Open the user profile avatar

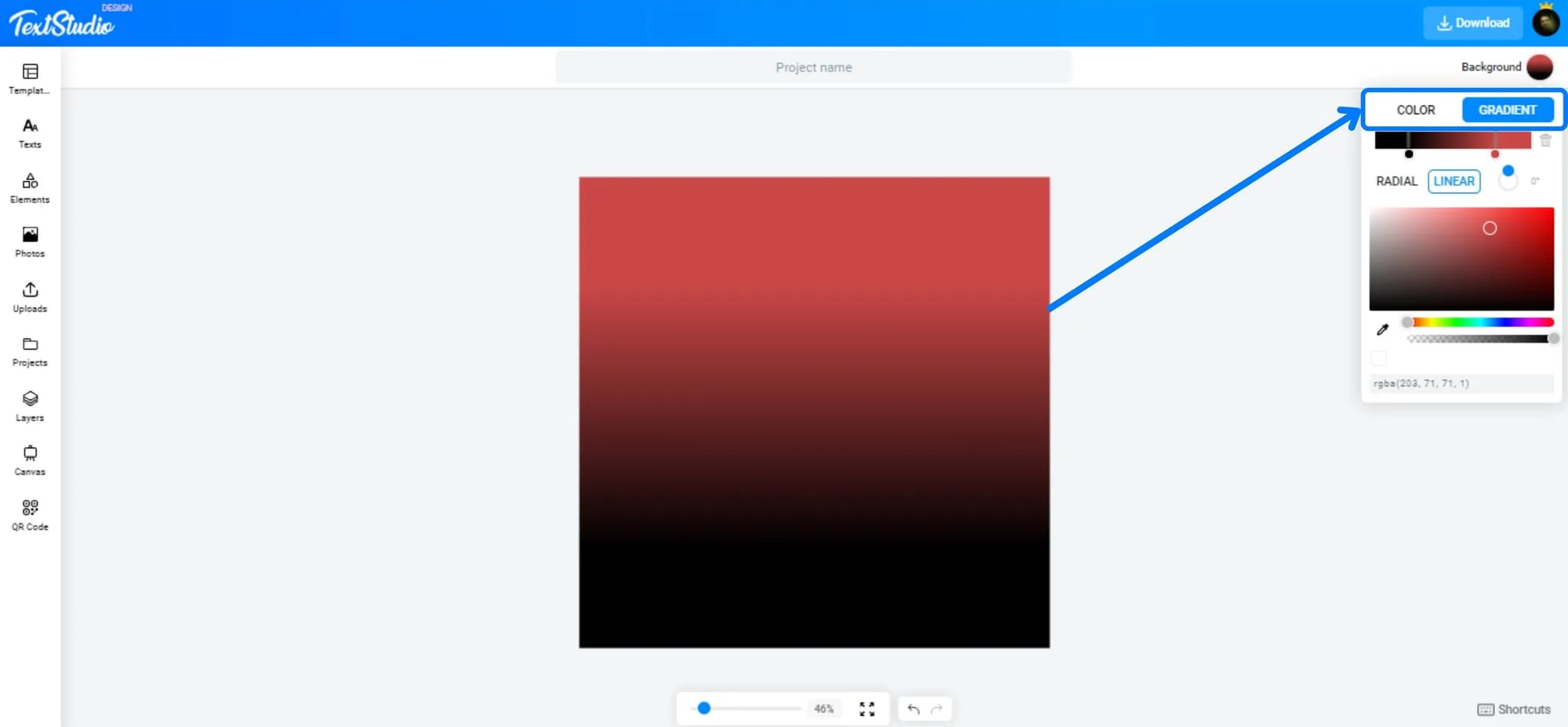1546,22
